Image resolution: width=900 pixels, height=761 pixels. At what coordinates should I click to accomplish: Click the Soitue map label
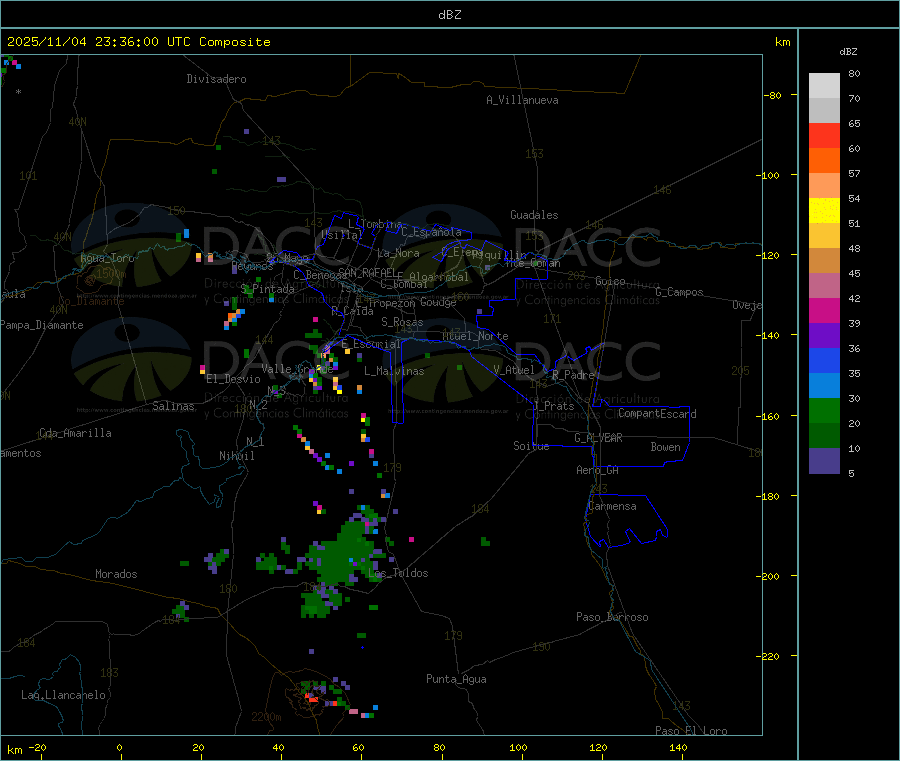[x=531, y=446]
